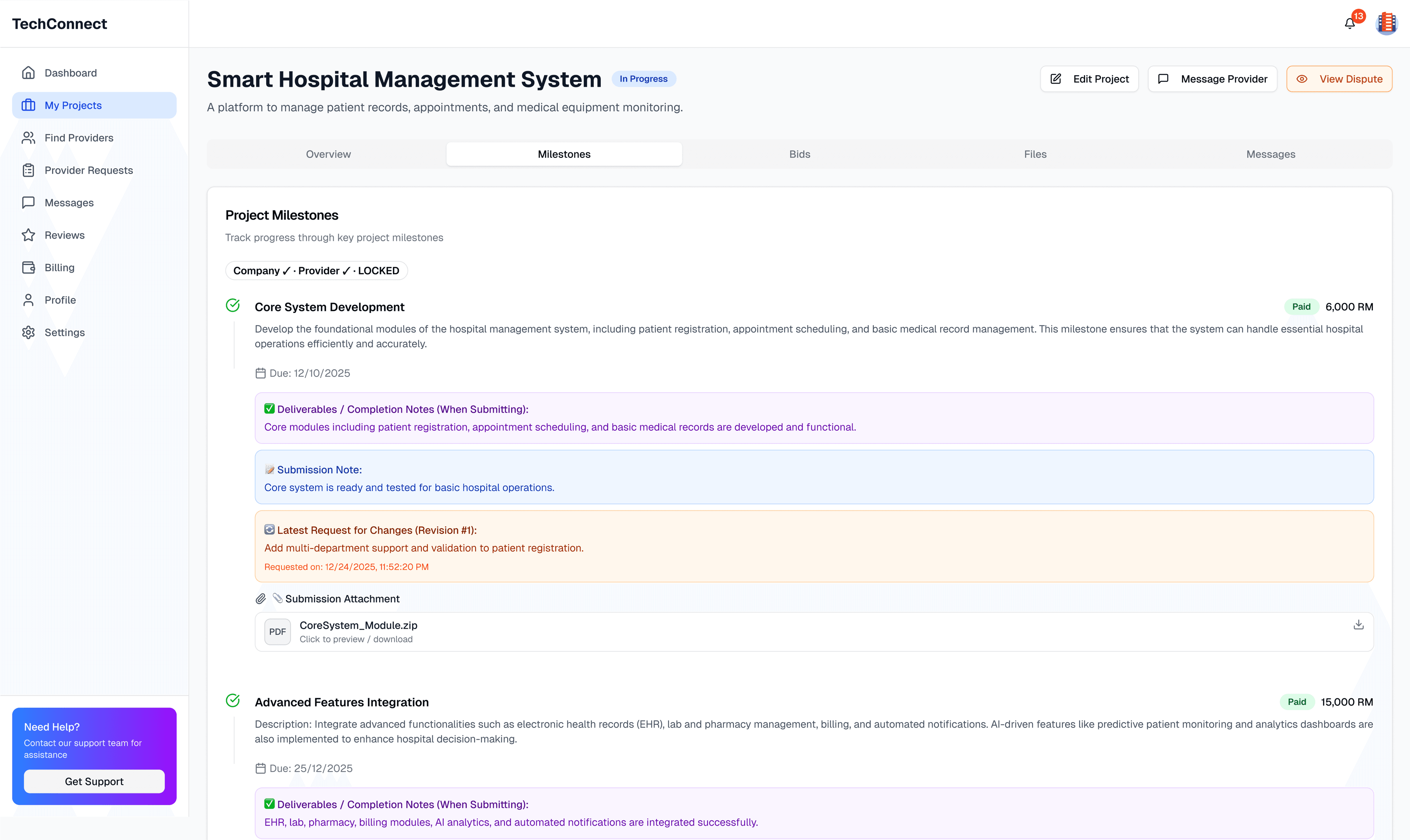Viewport: 1410px width, 840px height.
Task: Click the green checkmark beside Core System Development
Action: [x=233, y=305]
